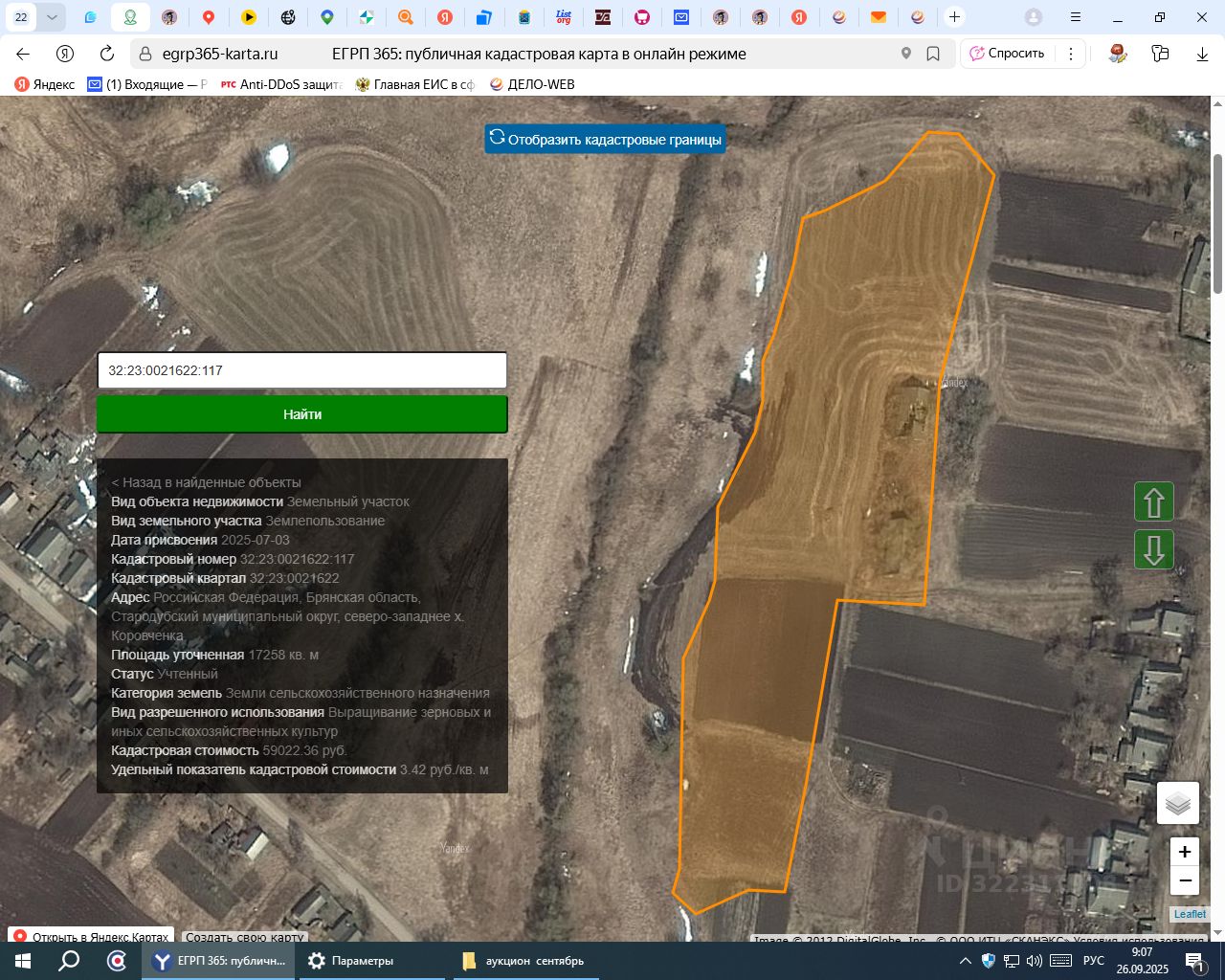The image size is (1225, 980).
Task: Open the Параметры settings taskbar item
Action: (x=372, y=961)
